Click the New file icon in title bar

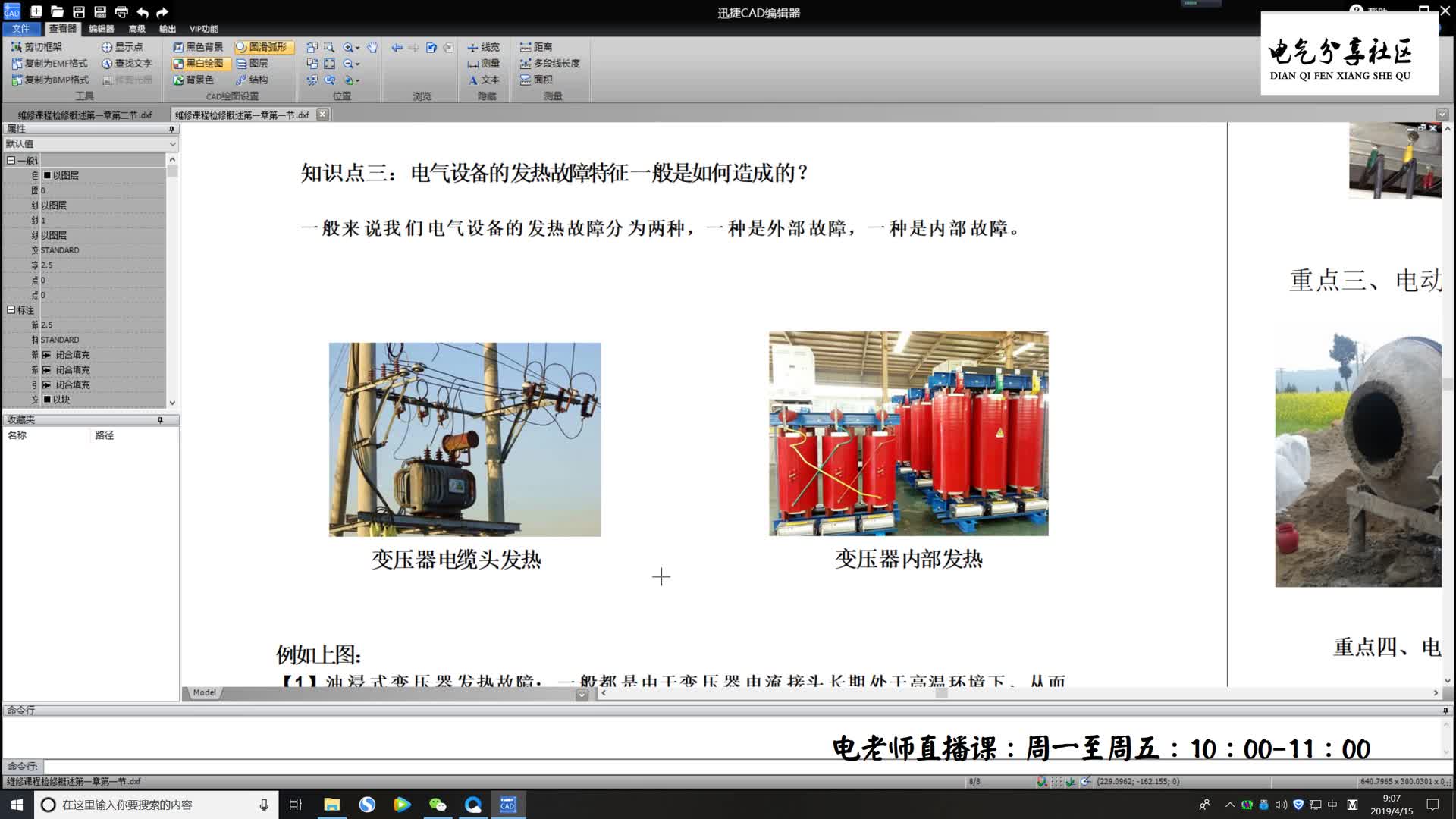click(36, 12)
